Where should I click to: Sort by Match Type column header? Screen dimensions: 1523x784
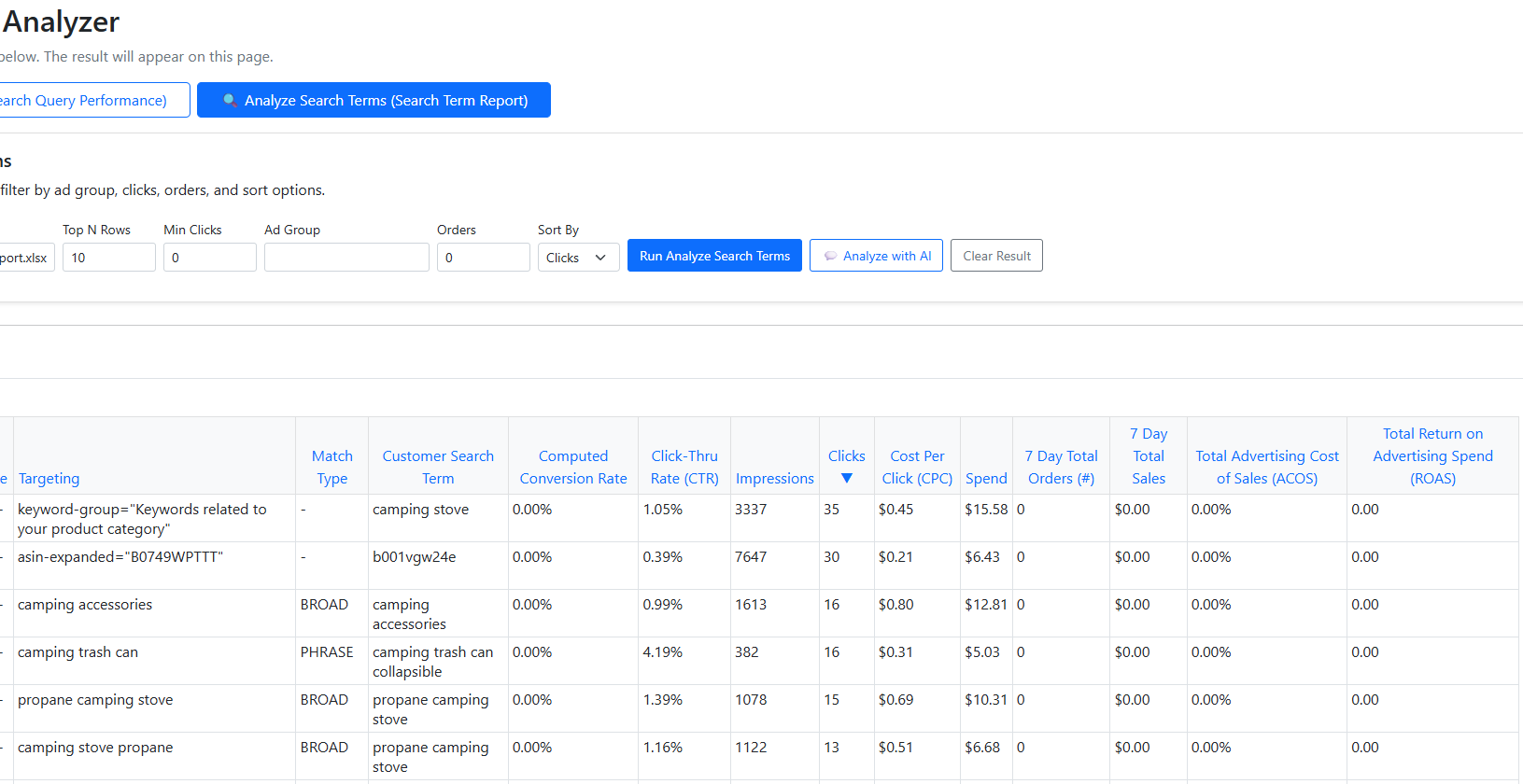pos(331,467)
